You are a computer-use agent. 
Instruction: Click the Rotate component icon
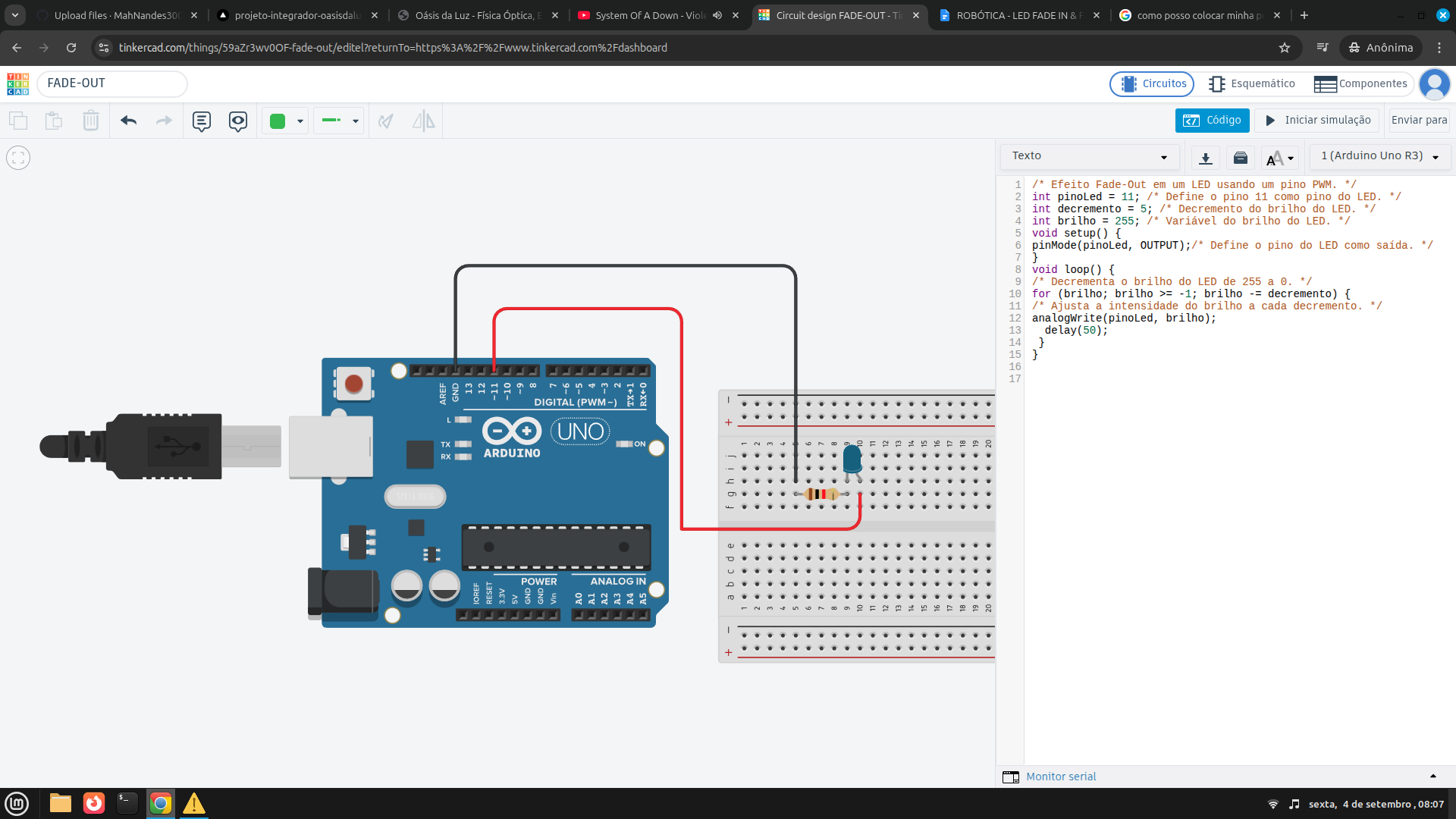click(386, 121)
